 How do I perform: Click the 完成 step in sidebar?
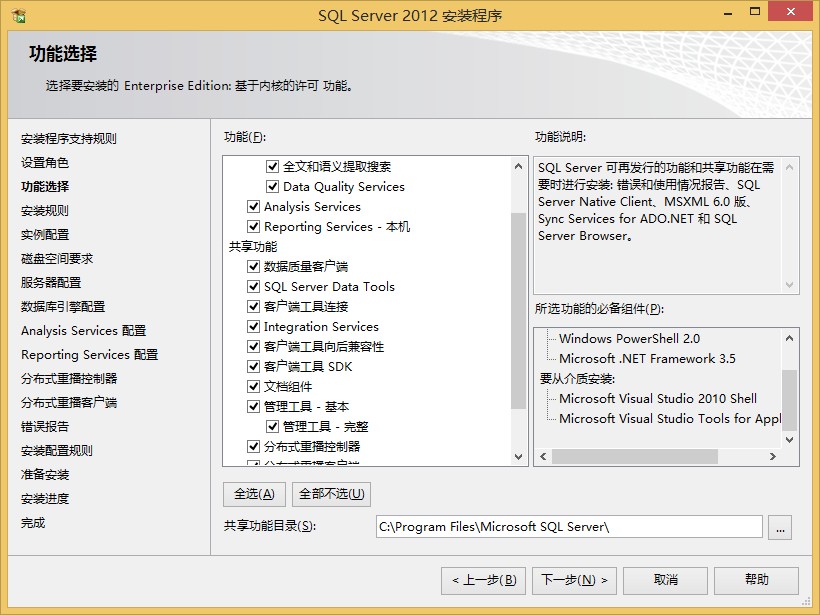(x=33, y=523)
